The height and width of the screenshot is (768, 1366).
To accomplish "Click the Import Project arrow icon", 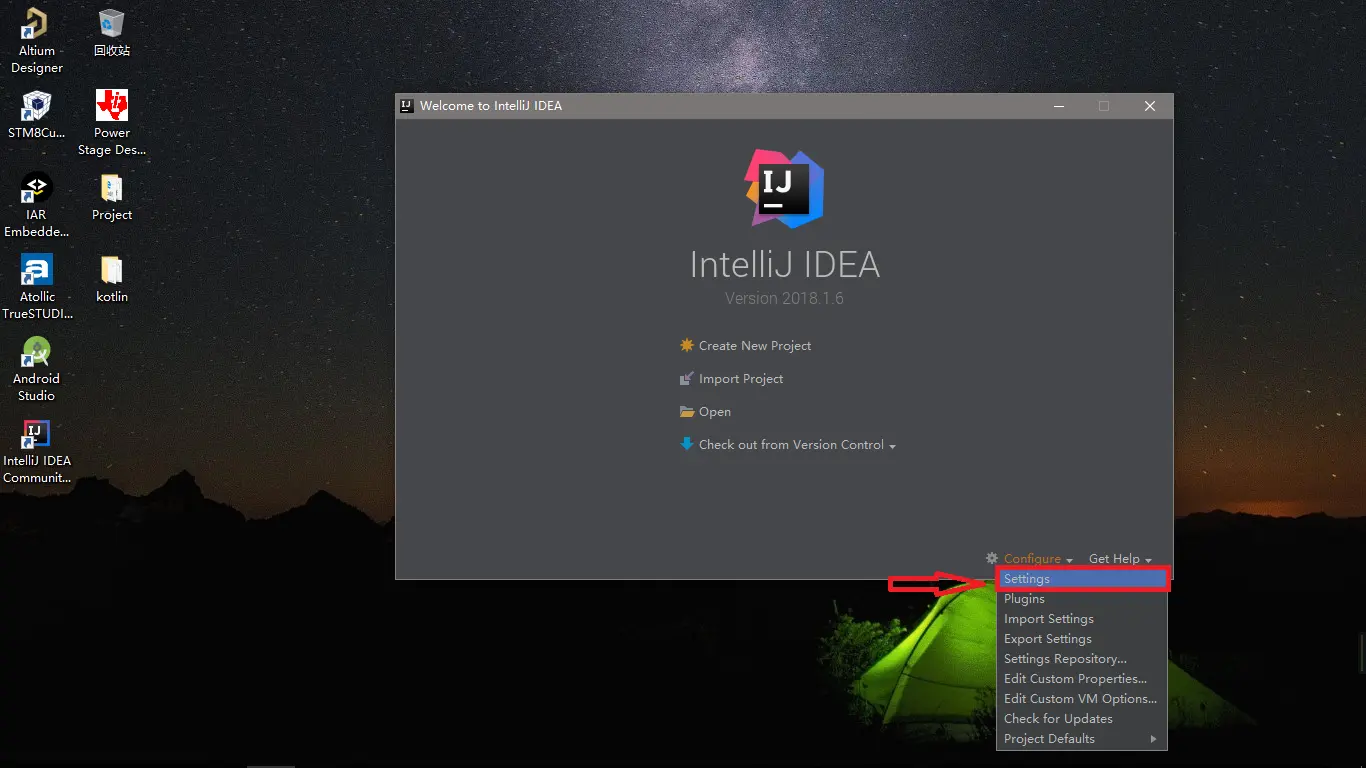I will pos(686,378).
